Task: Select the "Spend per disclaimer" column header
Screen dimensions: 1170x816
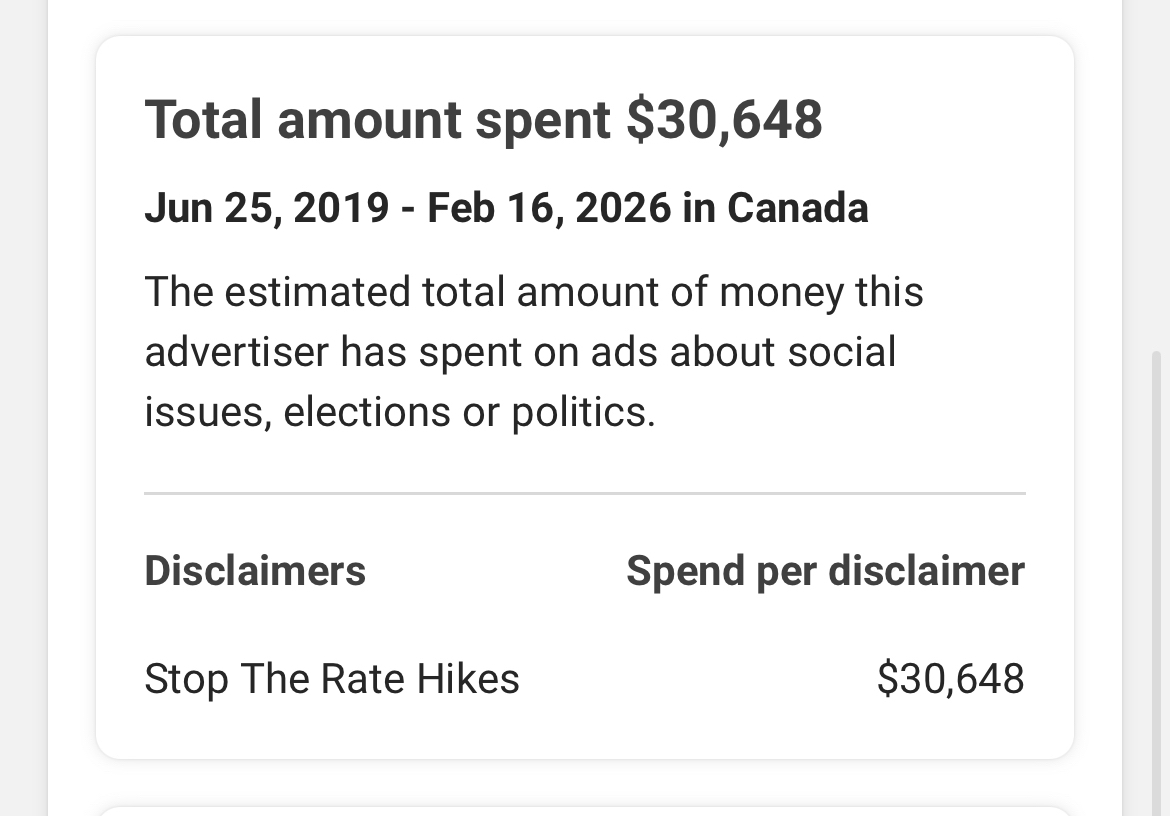Action: (825, 571)
